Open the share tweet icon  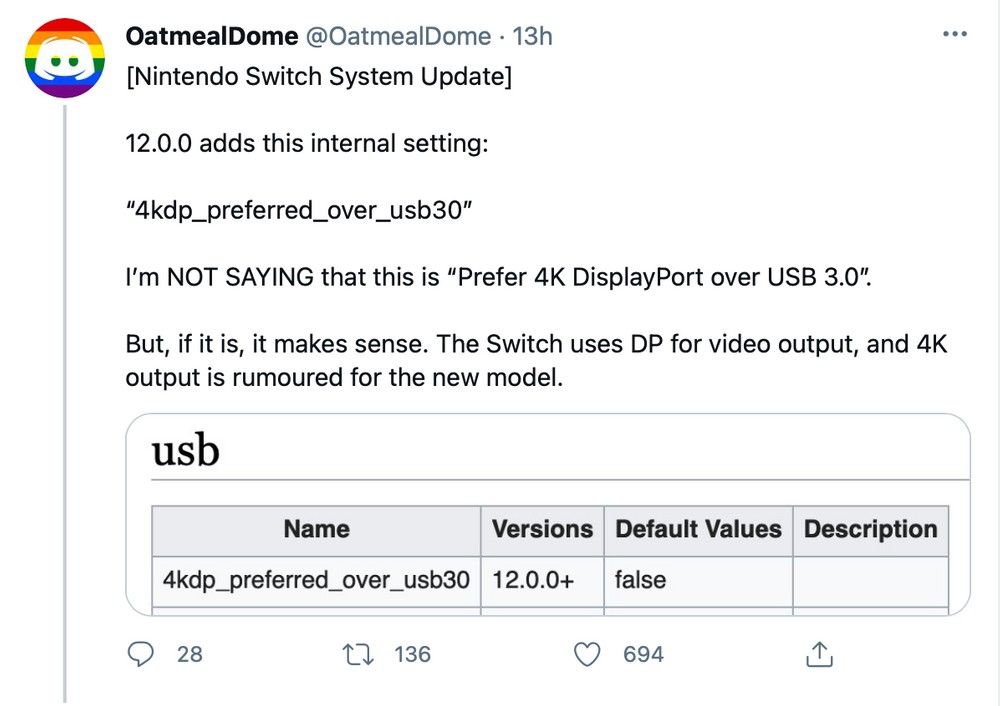pos(819,654)
